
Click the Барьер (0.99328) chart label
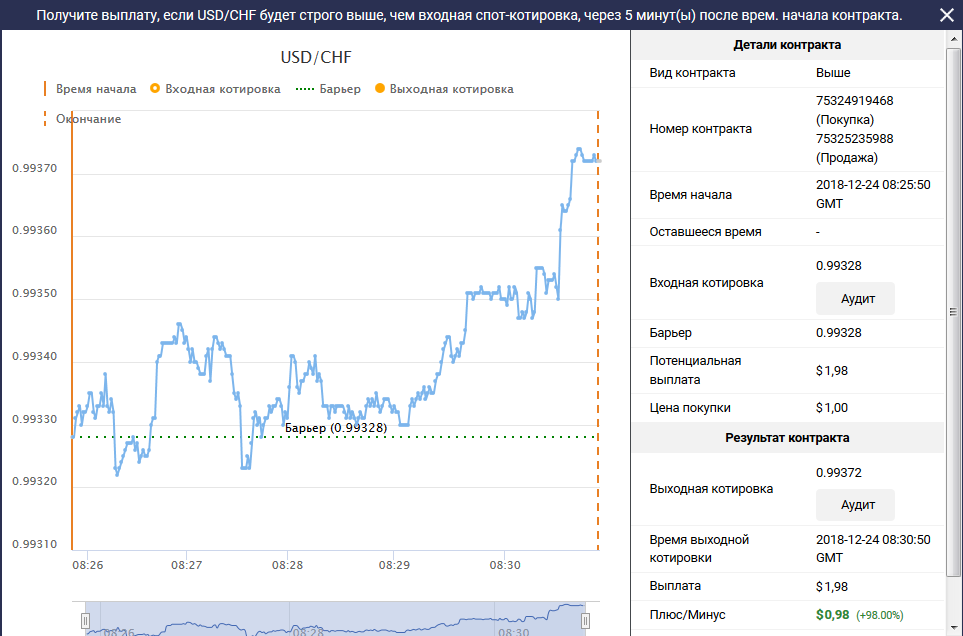click(x=336, y=427)
